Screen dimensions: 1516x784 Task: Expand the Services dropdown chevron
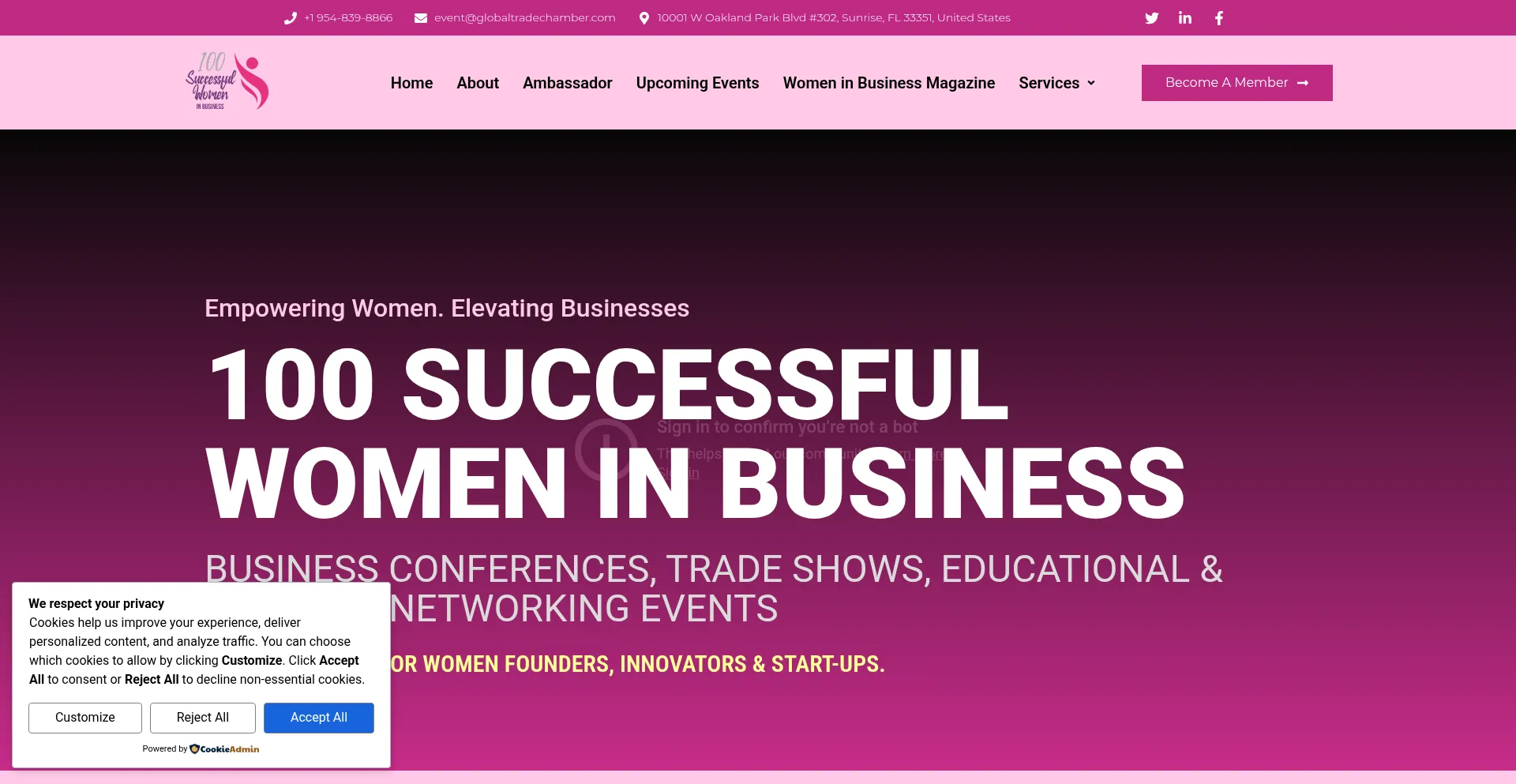click(1091, 83)
